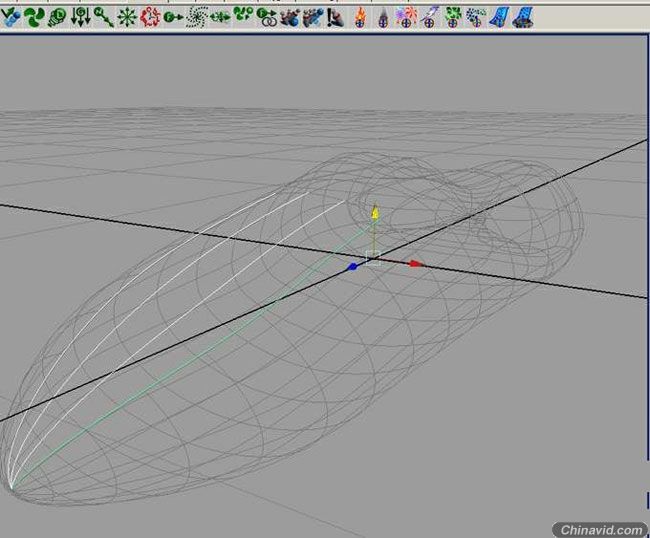Create Vortex field with spiral dots icon
Image resolution: width=650 pixels, height=538 pixels.
[196, 17]
